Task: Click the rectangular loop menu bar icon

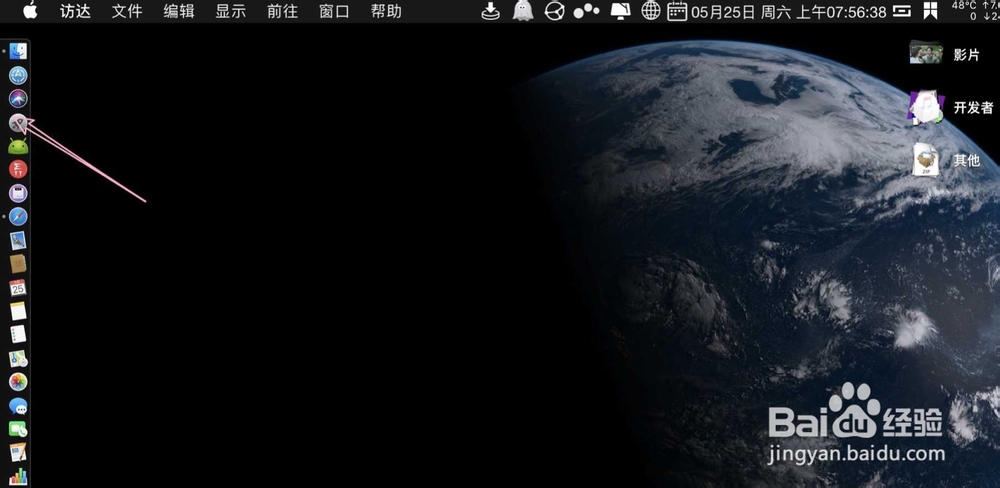Action: coord(901,11)
